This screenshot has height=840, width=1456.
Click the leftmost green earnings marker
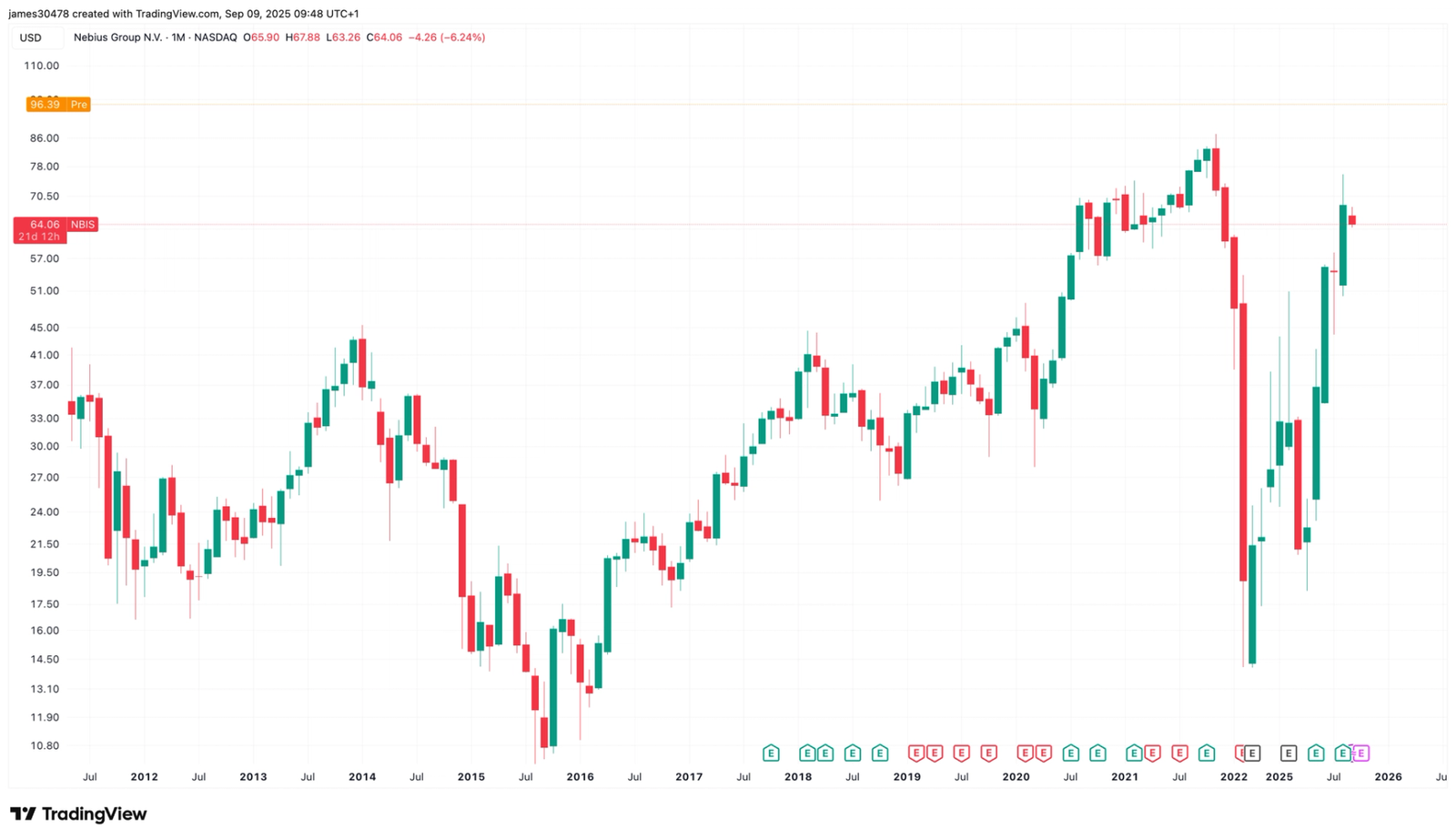[x=771, y=753]
